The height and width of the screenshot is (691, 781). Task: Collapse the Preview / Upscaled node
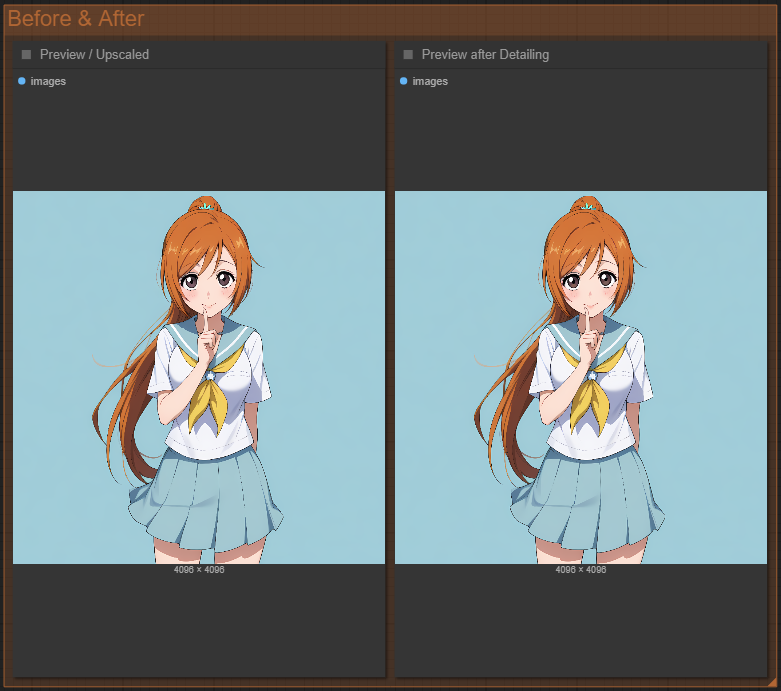(x=26, y=54)
